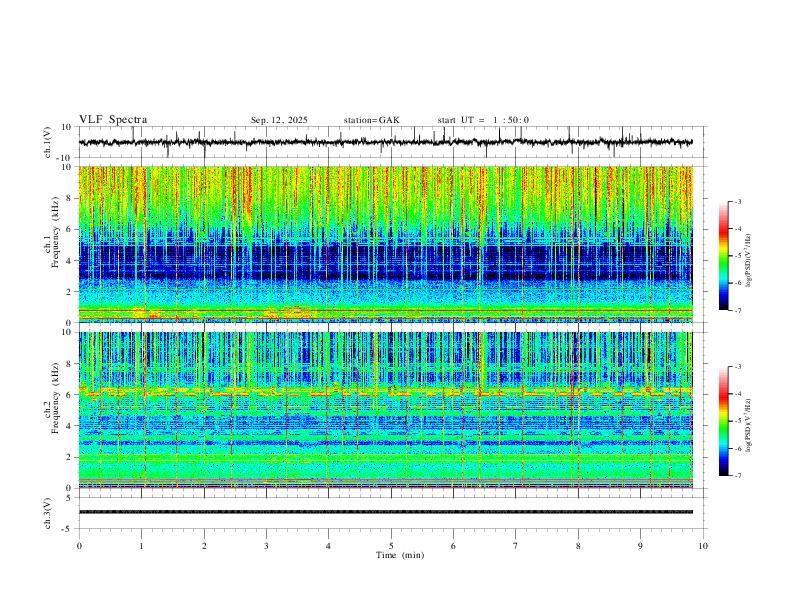Click the "2" kHz tick on ch.1 spectrogram axis
The width and height of the screenshot is (792, 612).
point(70,292)
